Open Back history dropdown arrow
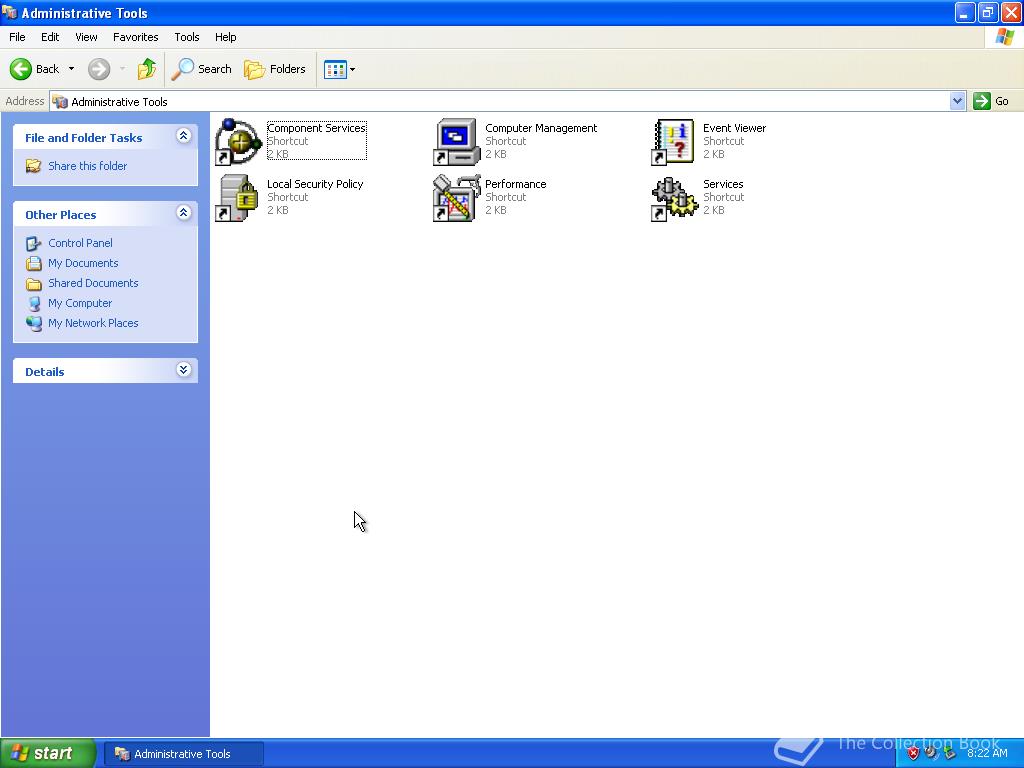This screenshot has width=1024, height=768. [71, 69]
